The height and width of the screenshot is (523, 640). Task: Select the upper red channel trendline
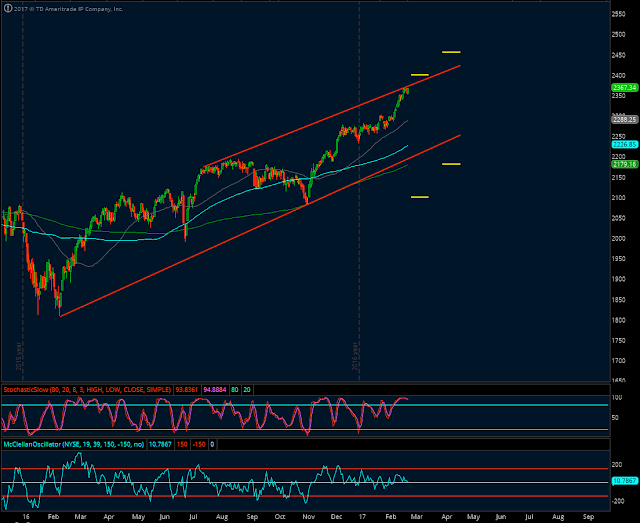point(331,116)
